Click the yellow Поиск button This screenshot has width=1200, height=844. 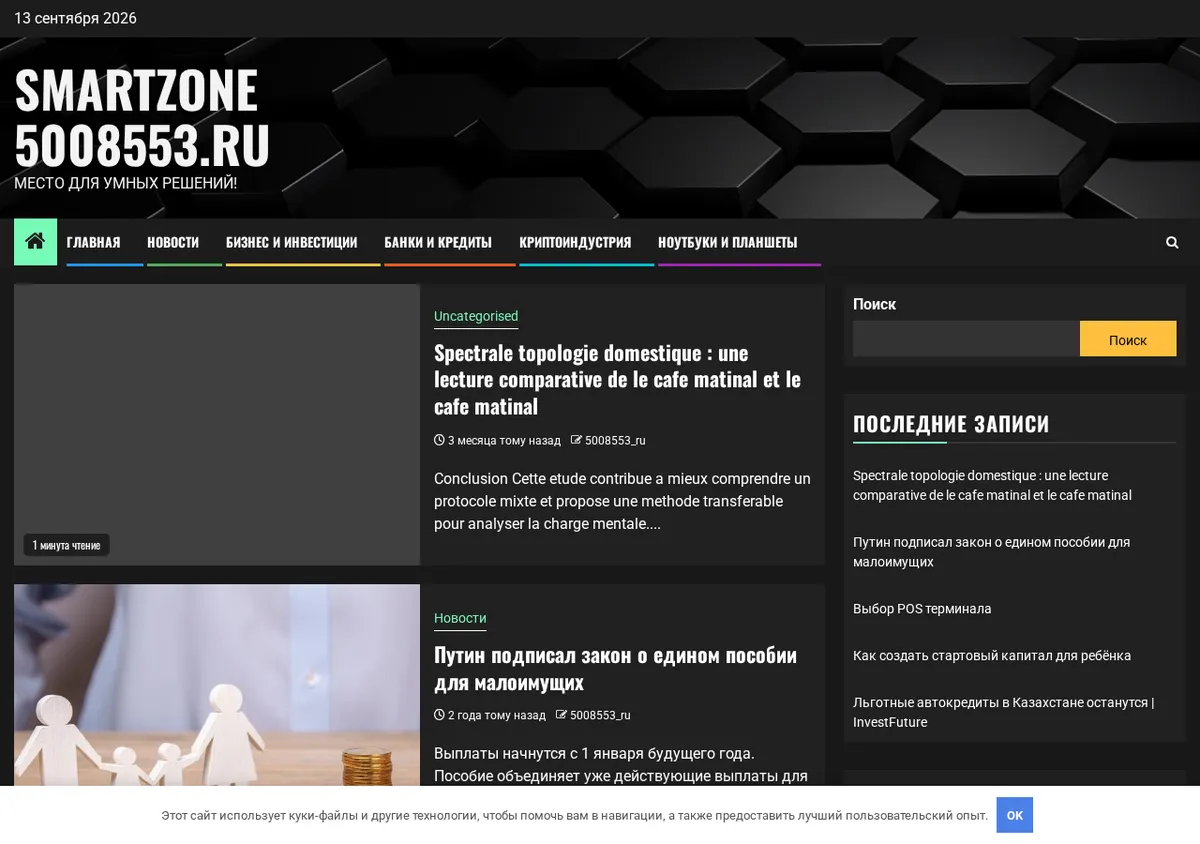point(1128,339)
